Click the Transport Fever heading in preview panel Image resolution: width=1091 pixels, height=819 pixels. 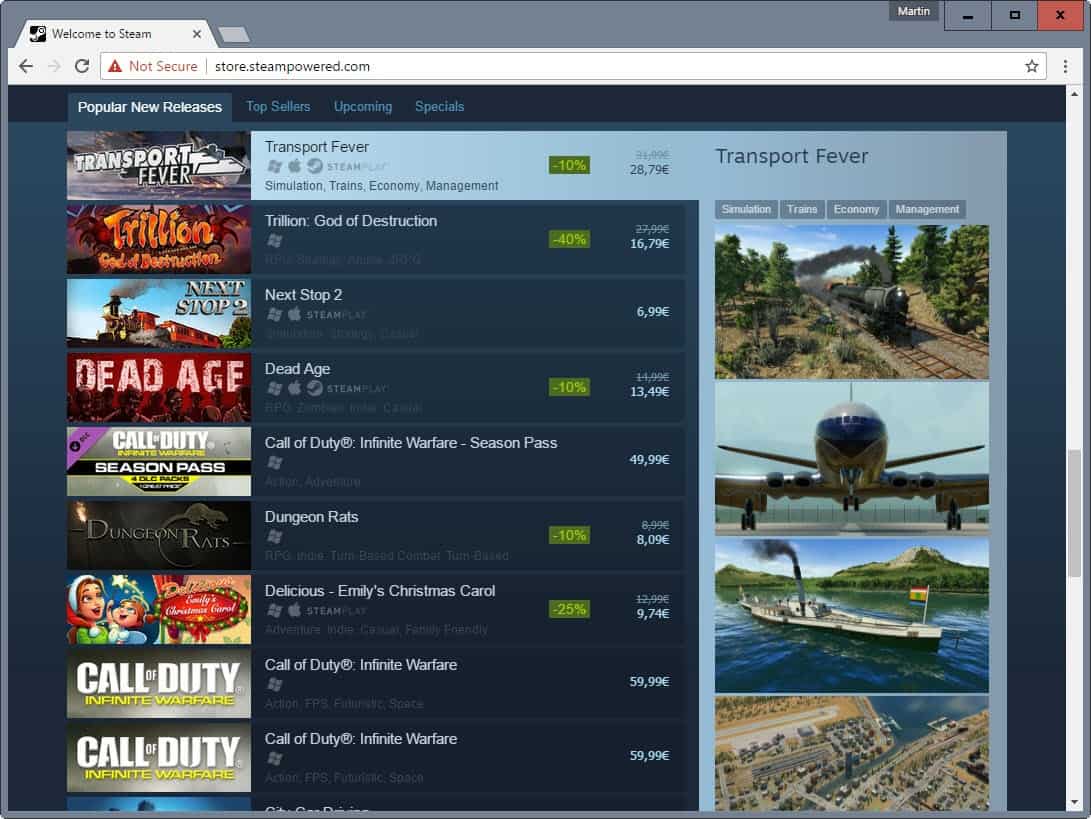792,157
